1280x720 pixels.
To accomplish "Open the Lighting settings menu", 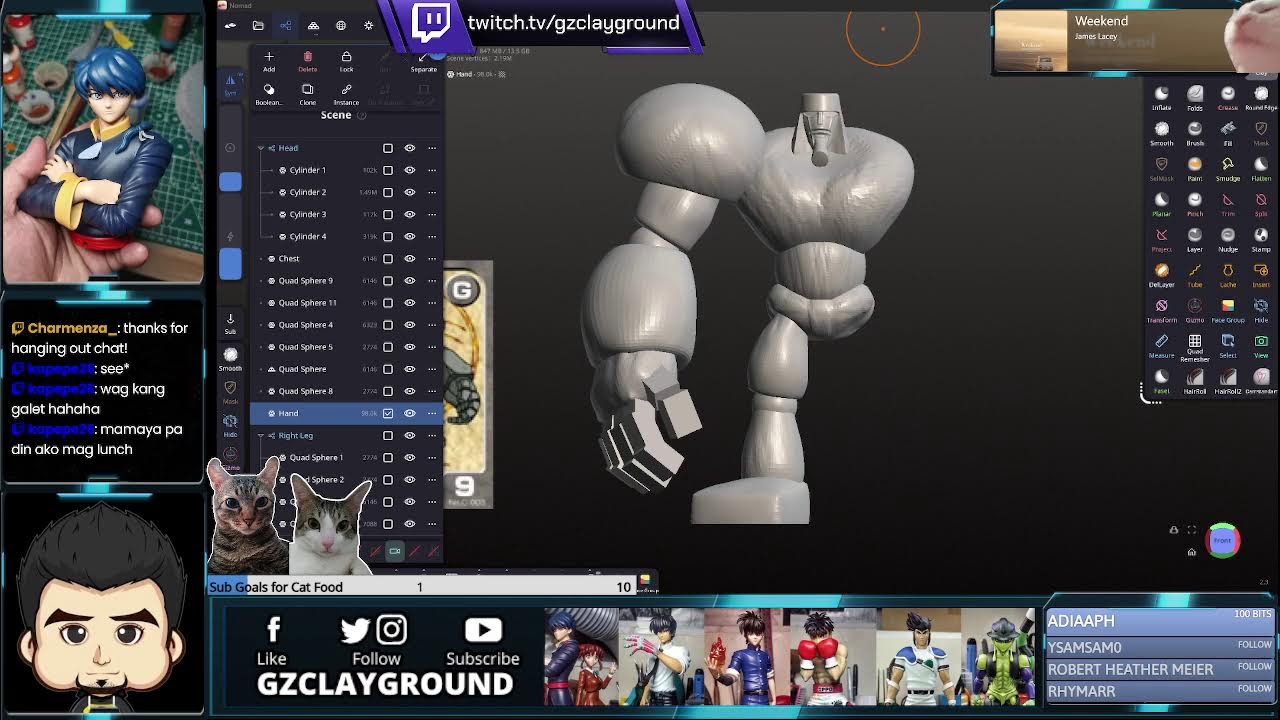I will 368,25.
